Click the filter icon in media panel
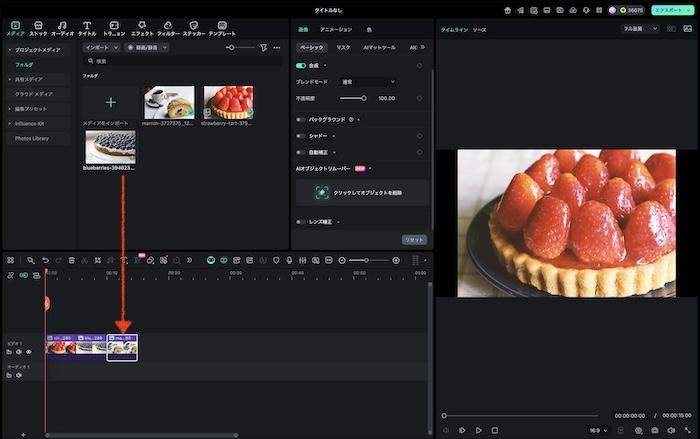700x439 pixels. [263, 47]
